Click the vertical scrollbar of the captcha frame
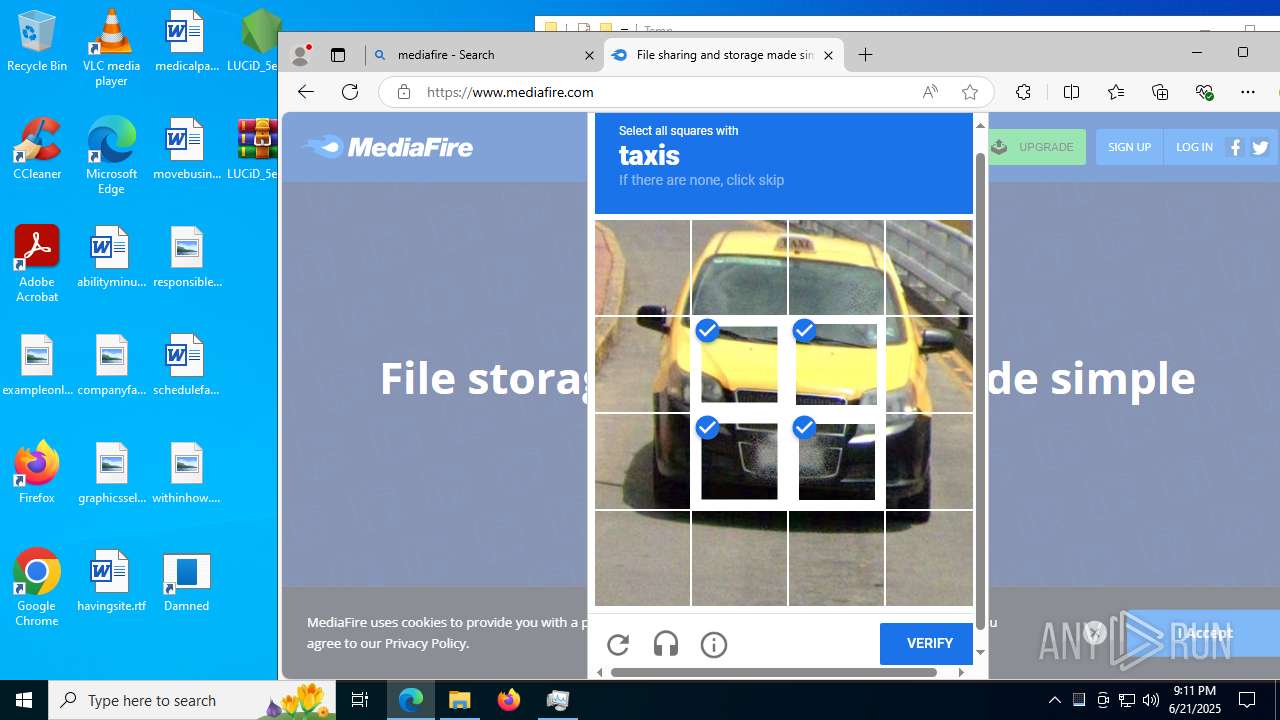The image size is (1280, 720). tap(980, 390)
